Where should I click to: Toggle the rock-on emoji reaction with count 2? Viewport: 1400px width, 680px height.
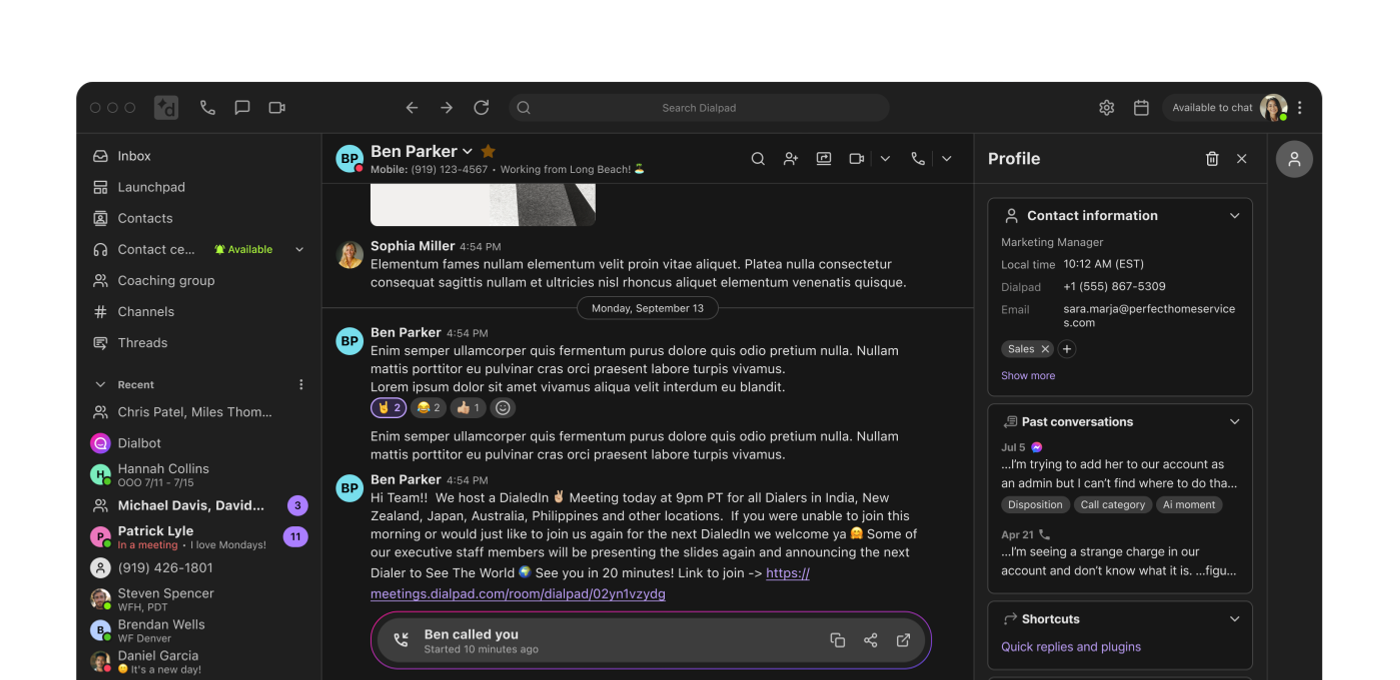pyautogui.click(x=389, y=408)
